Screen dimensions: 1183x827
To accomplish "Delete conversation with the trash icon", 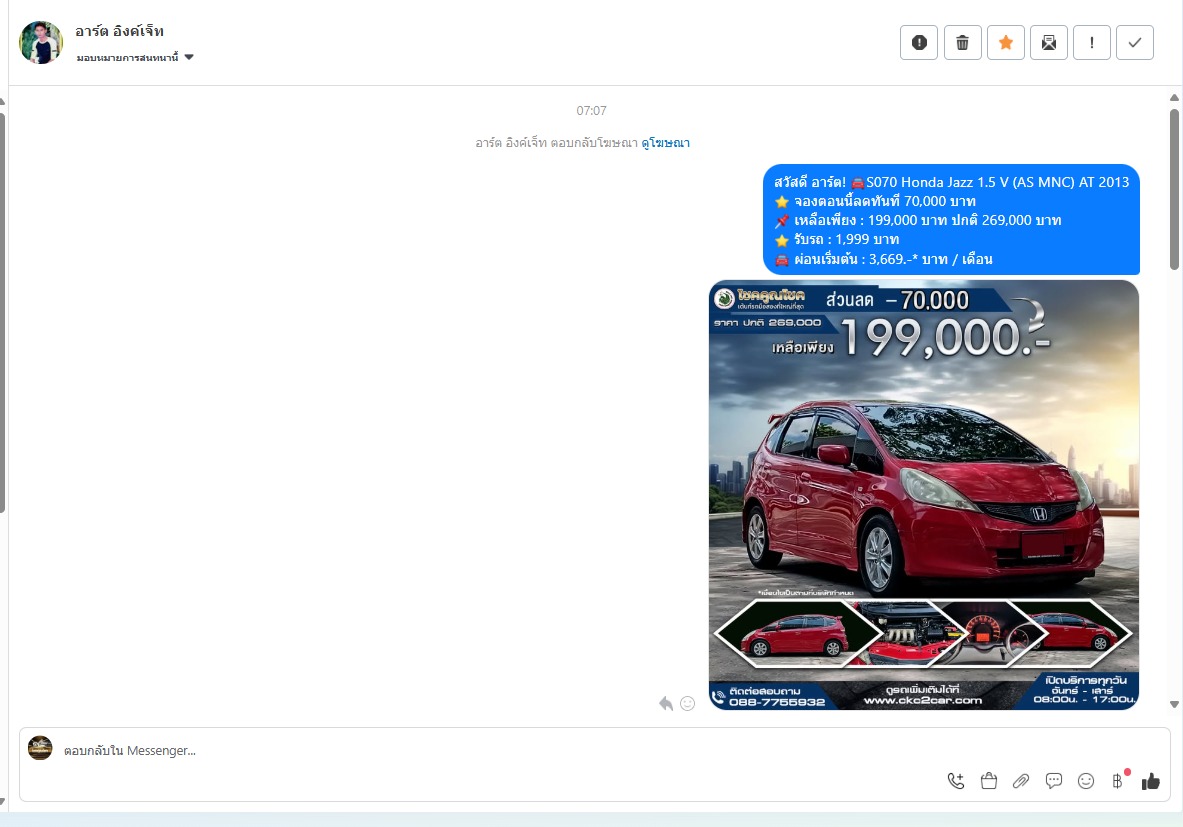I will click(x=963, y=42).
